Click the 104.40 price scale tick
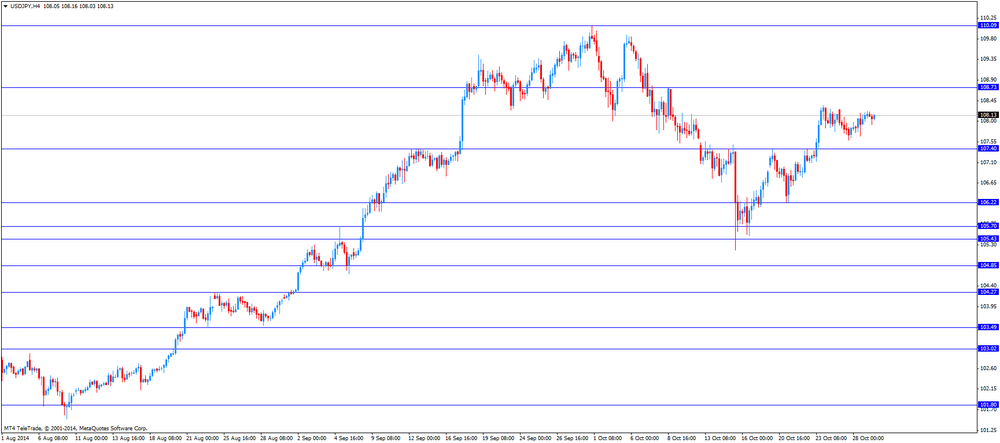 point(988,286)
